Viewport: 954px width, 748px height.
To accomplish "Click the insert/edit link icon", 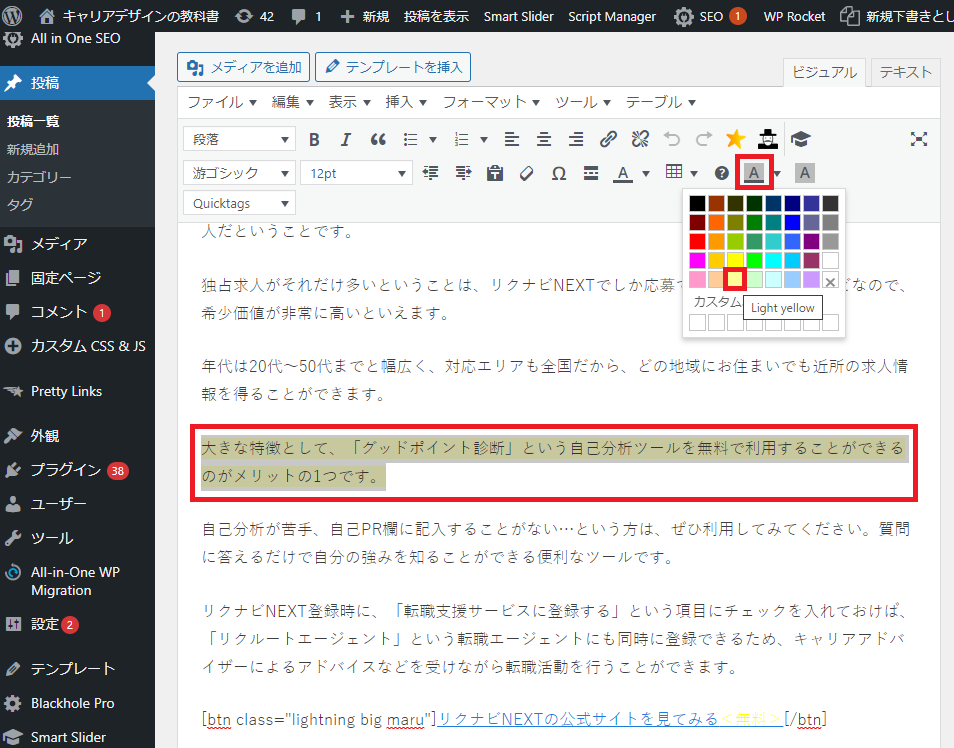I will click(x=608, y=139).
